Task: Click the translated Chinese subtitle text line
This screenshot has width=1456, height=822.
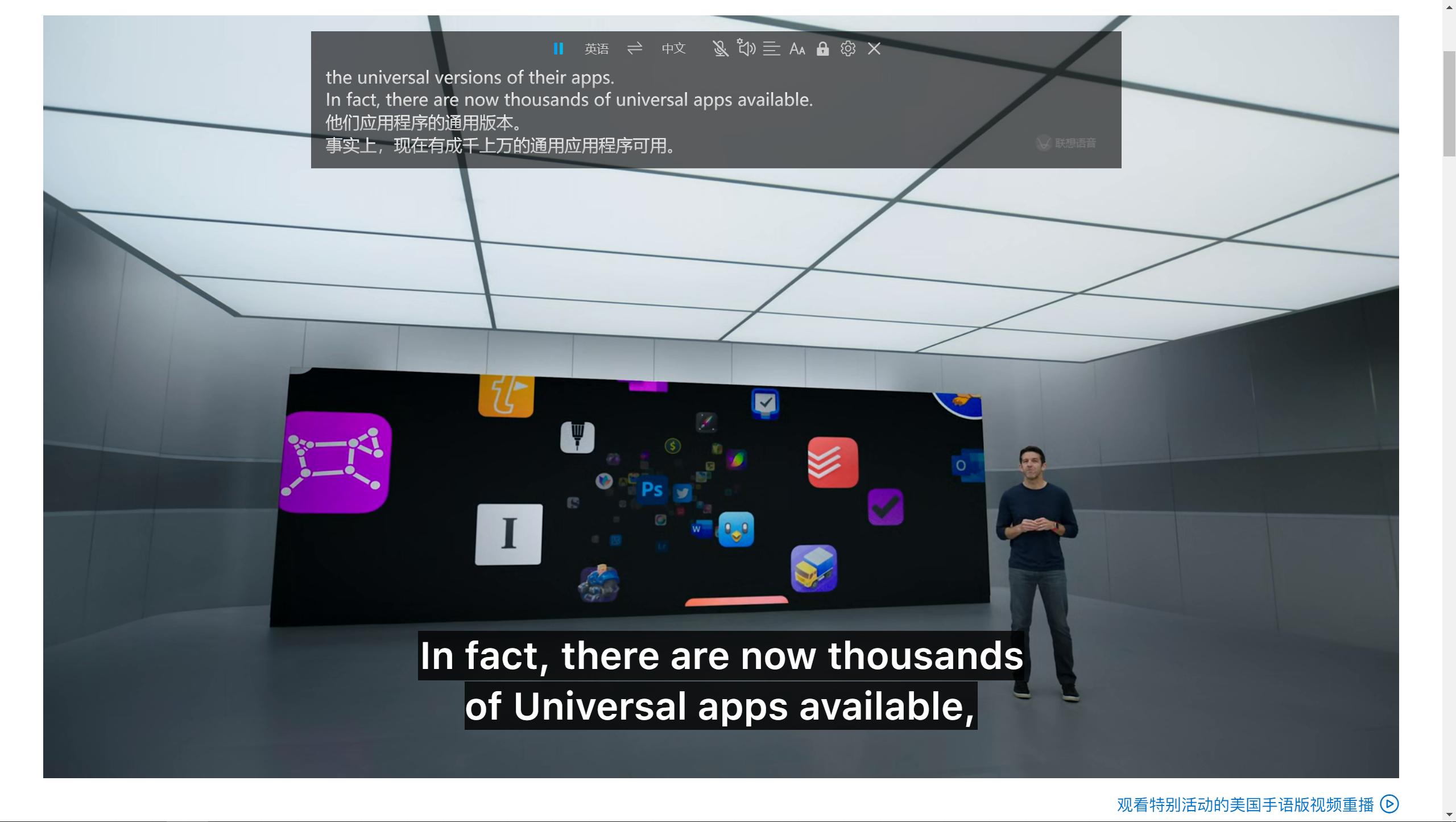Action: click(500, 146)
